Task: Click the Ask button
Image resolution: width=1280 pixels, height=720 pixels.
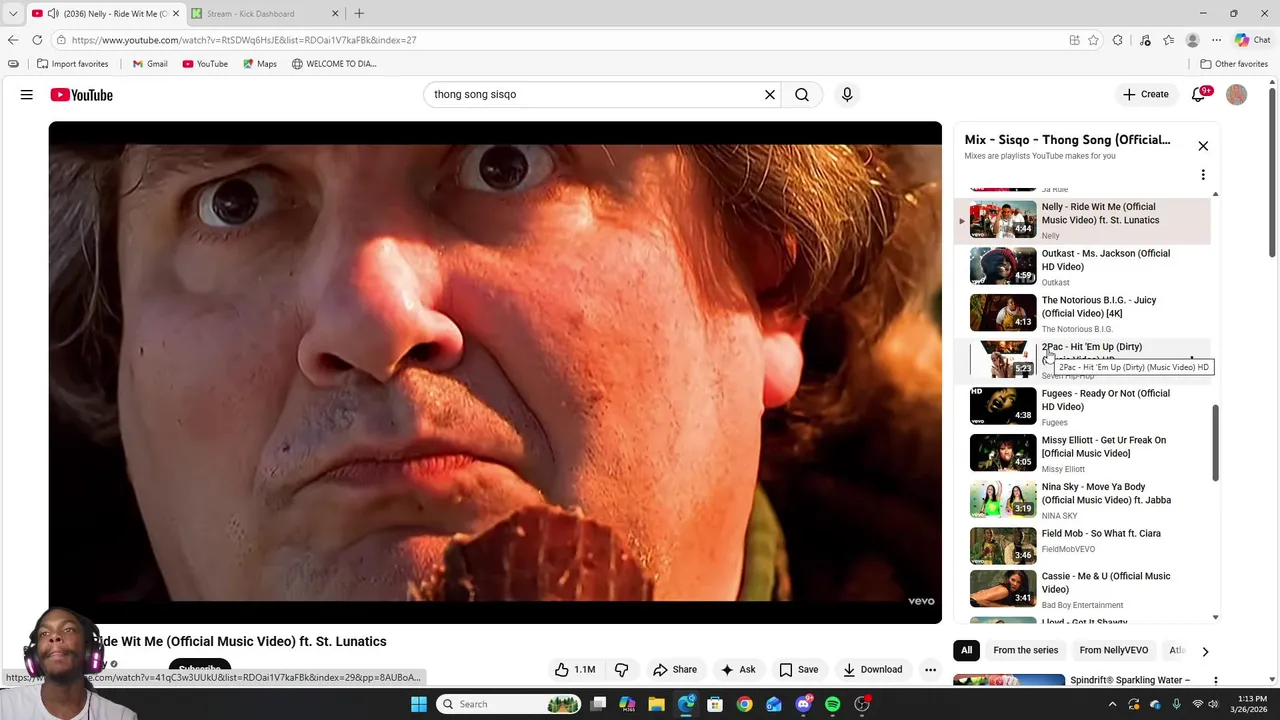Action: click(738, 670)
